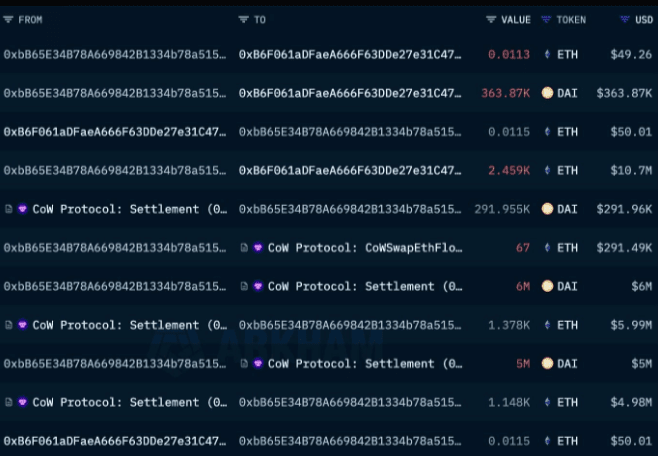Click the value 67
Screen dimensions: 658x456
(523, 248)
